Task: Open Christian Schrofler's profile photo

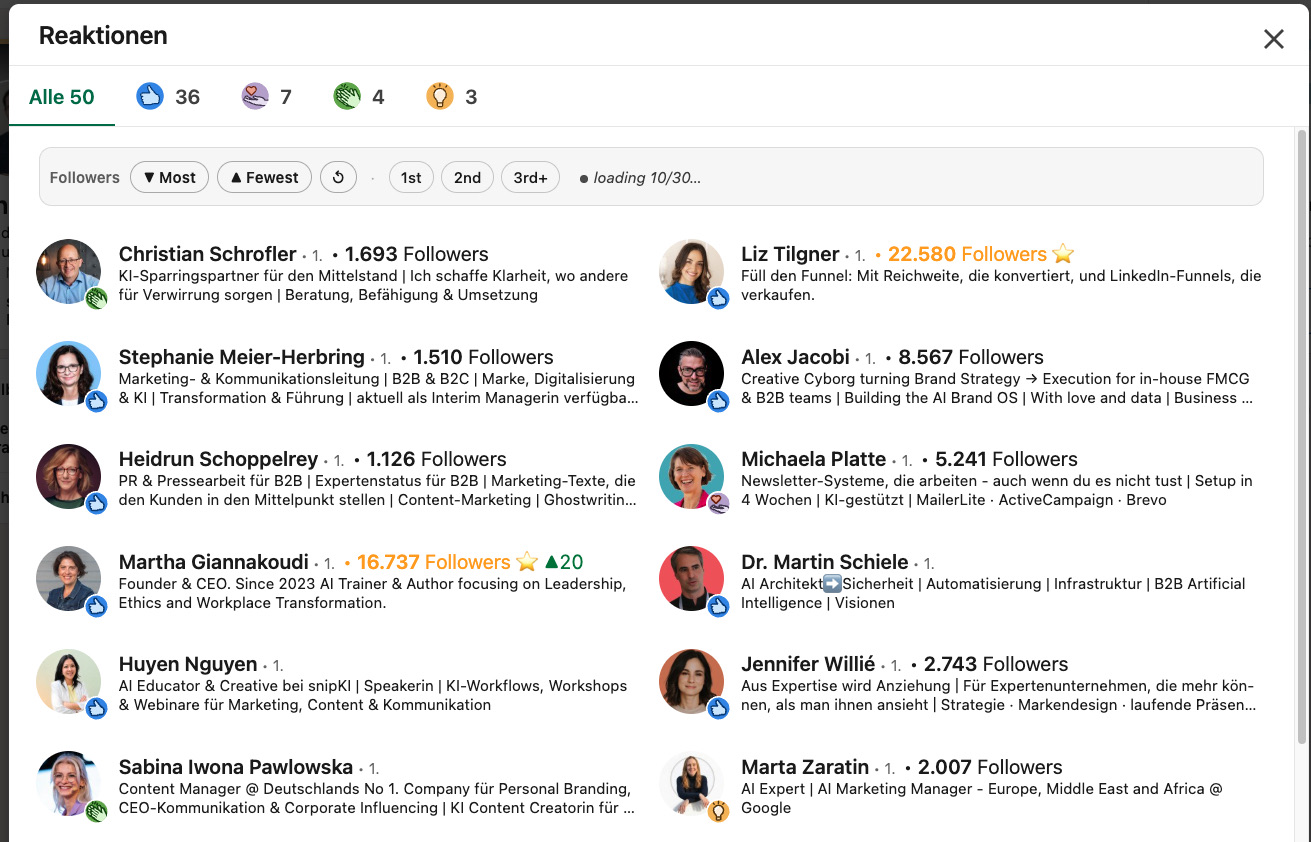Action: pyautogui.click(x=68, y=272)
